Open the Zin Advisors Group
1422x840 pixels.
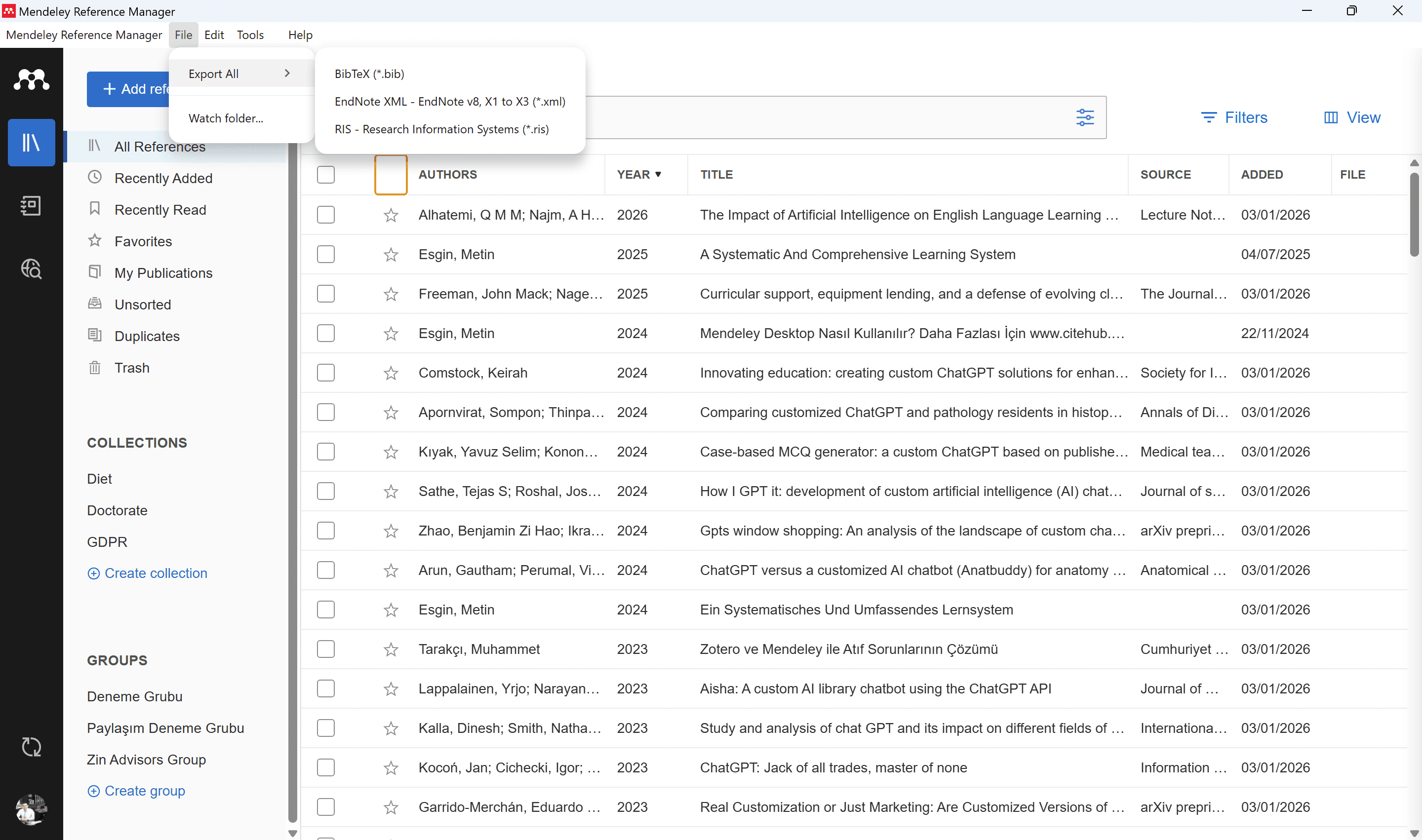point(146,760)
